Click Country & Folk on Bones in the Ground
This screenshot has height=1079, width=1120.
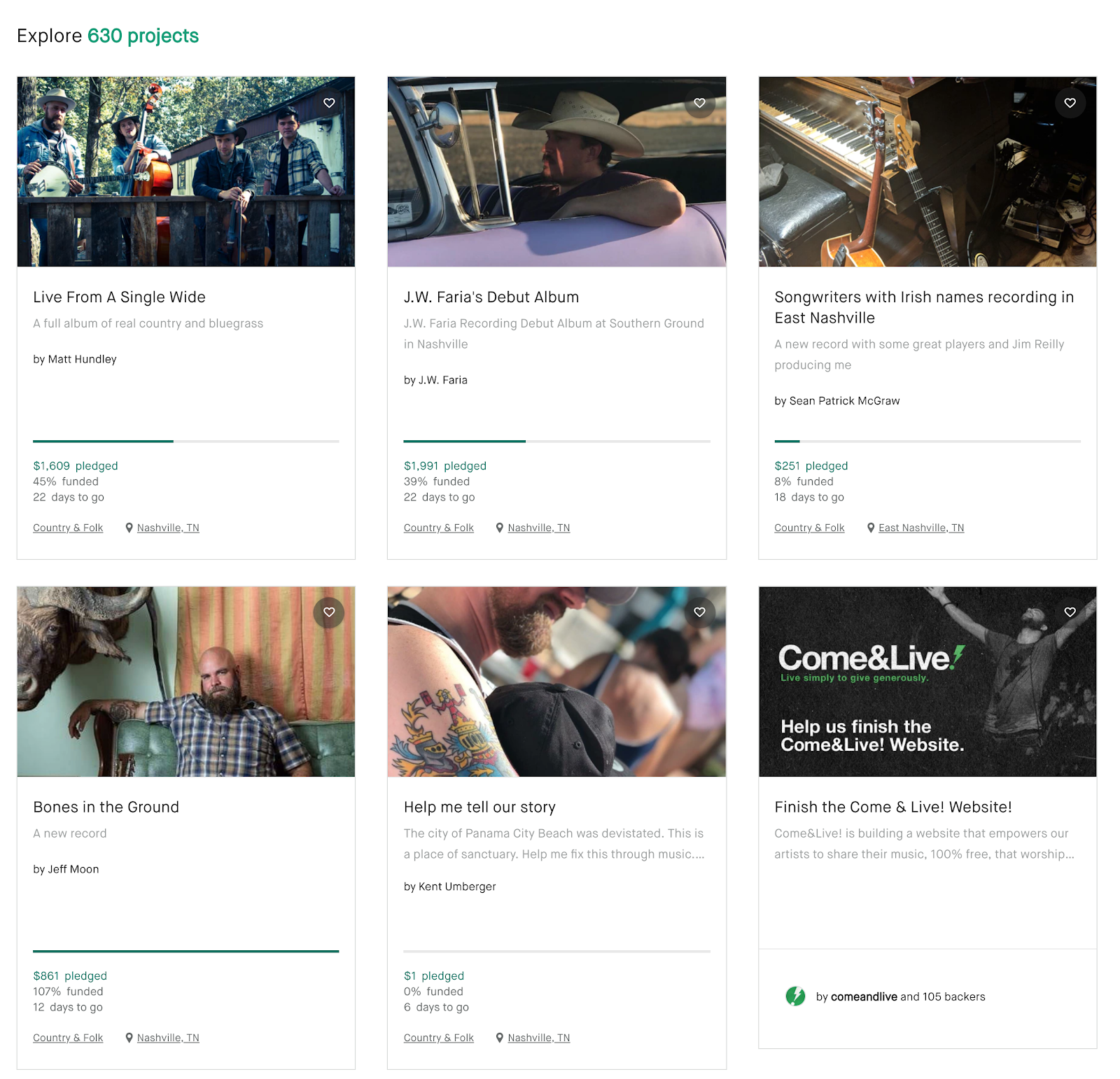(68, 1038)
